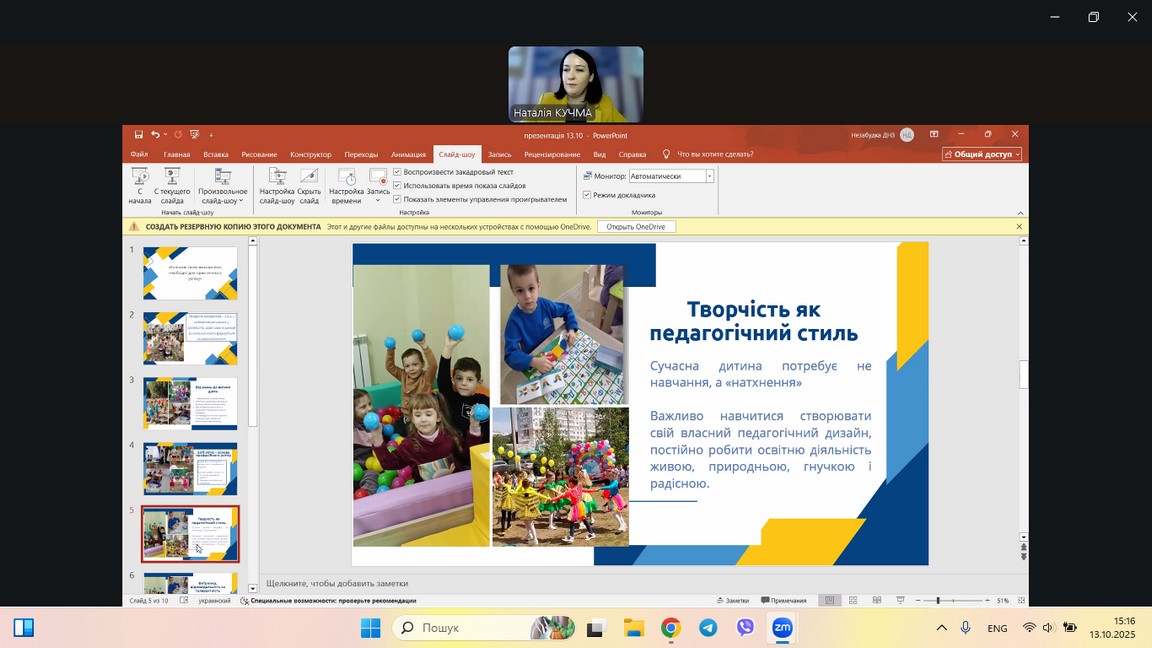
Task: Open the Произвольное слайд-шоу dropdown
Action: tap(222, 187)
